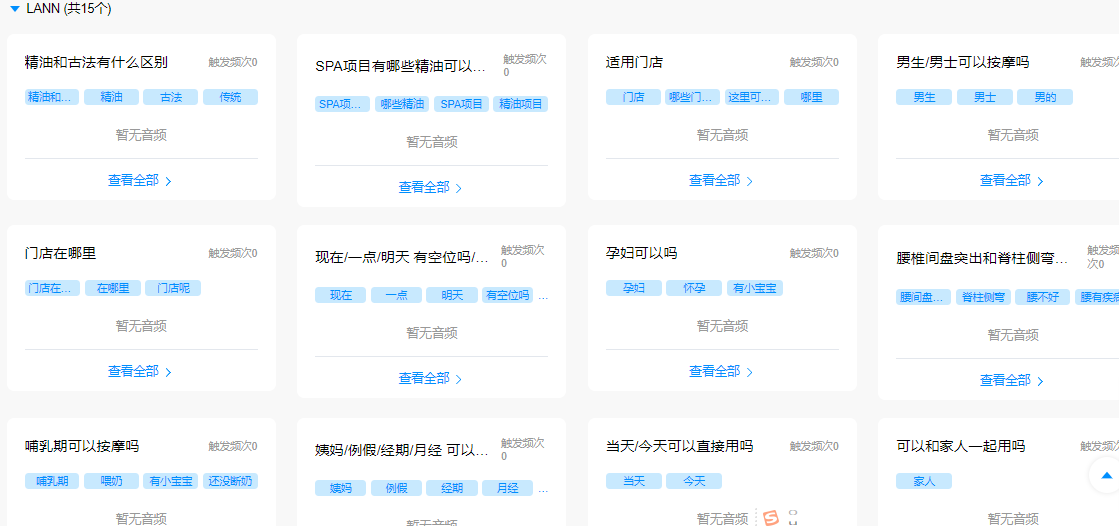Click the Sogou input method icon
The height and width of the screenshot is (526, 1119).
(770, 517)
